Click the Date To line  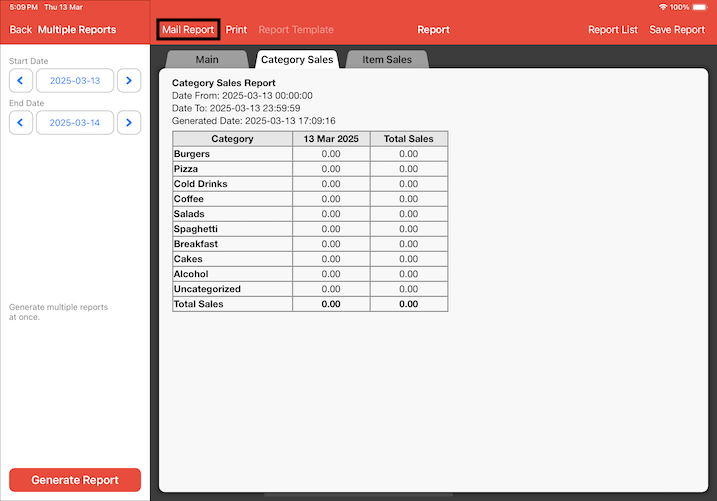coord(236,108)
